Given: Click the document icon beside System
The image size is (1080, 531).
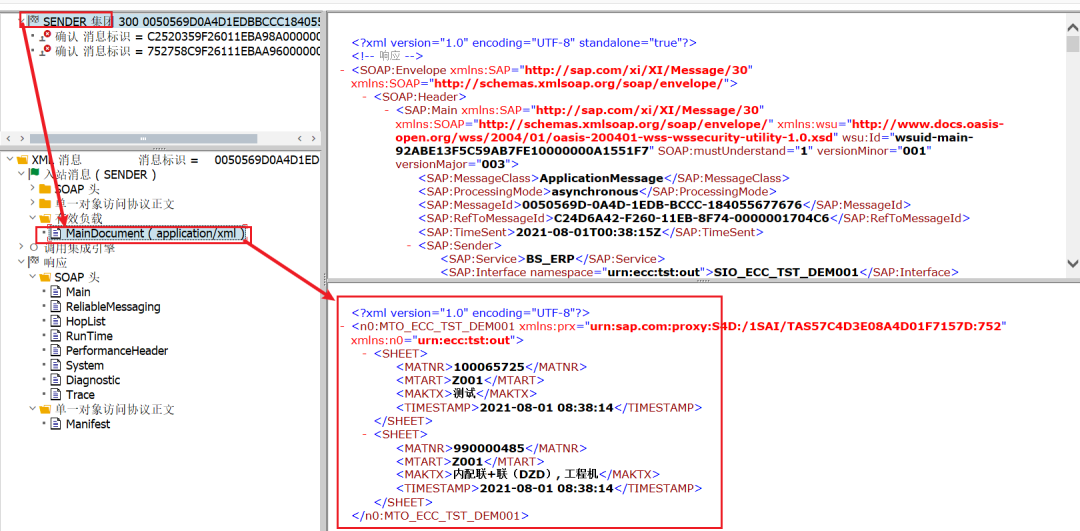Looking at the screenshot, I should tap(56, 366).
